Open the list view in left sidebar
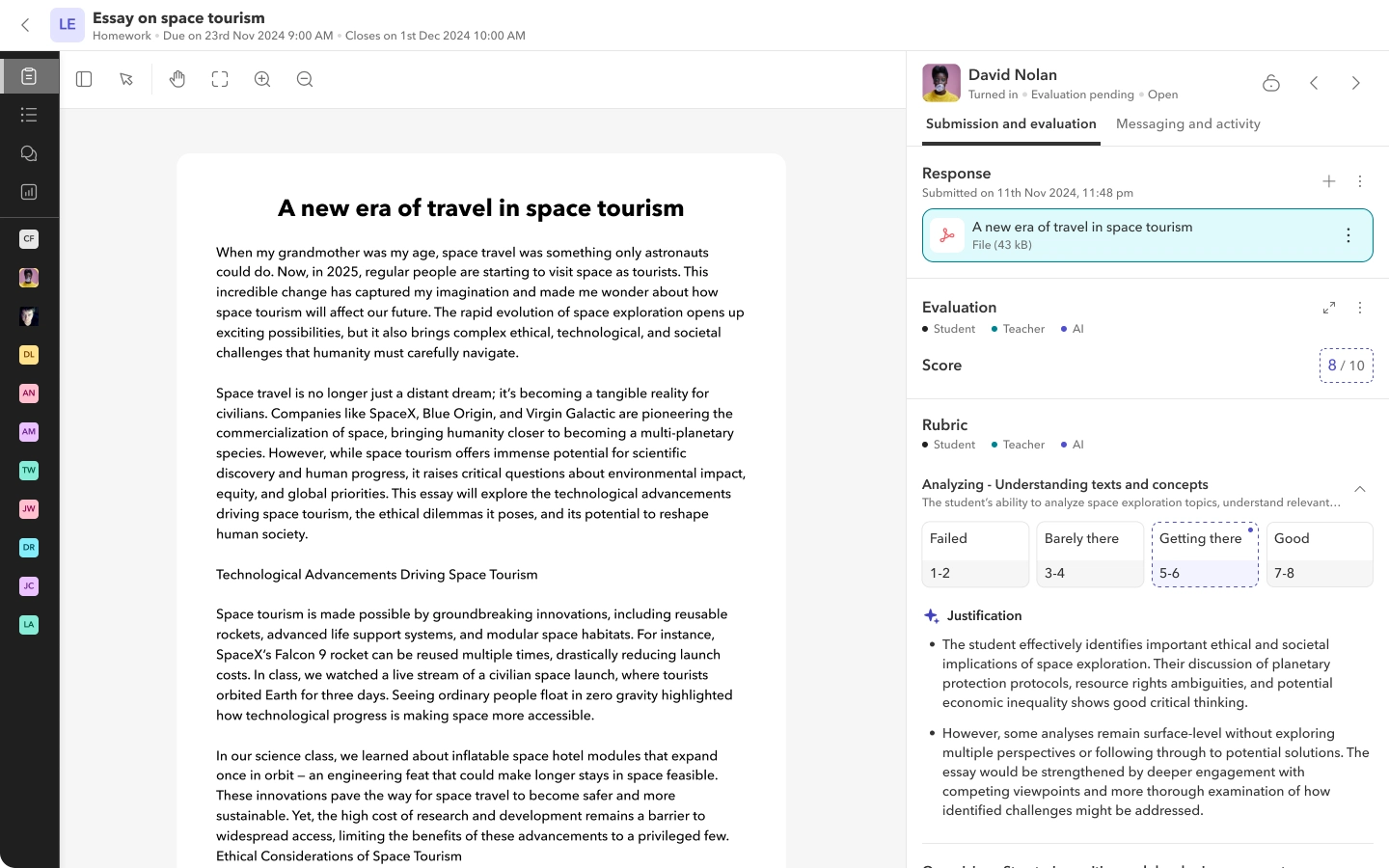The height and width of the screenshot is (868, 1389). [29, 115]
